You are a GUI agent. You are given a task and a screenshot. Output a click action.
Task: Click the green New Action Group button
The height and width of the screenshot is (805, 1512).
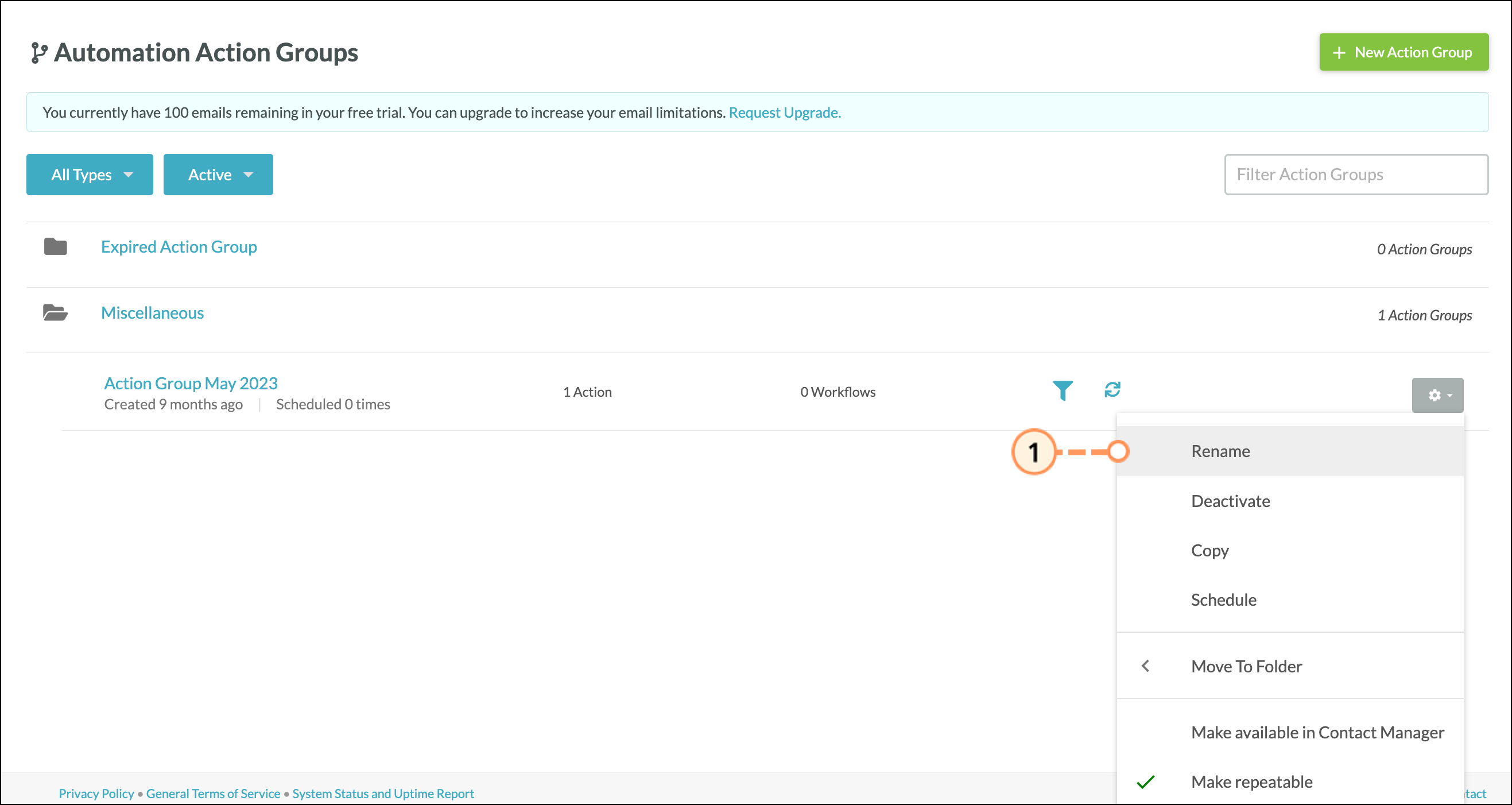[1404, 52]
